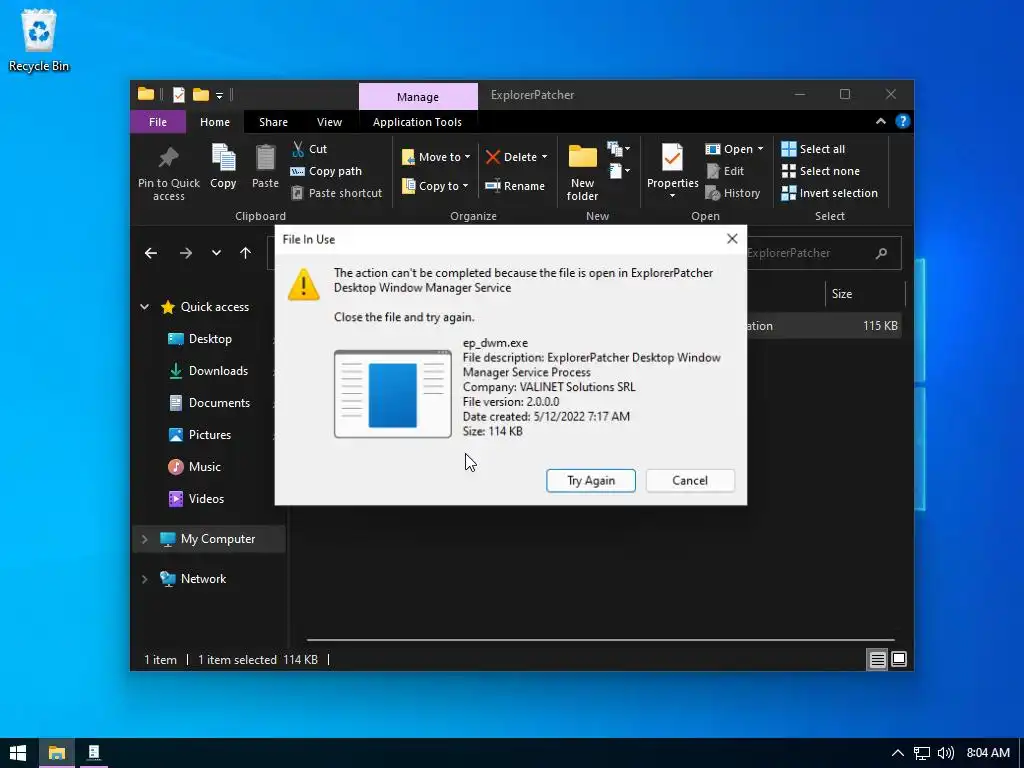Screen dimensions: 1024x768
Task: Close the File In Use dialog
Action: pos(732,239)
